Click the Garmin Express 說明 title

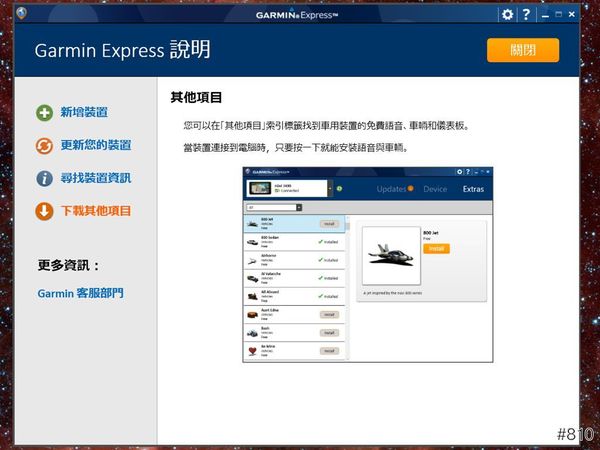tap(122, 50)
